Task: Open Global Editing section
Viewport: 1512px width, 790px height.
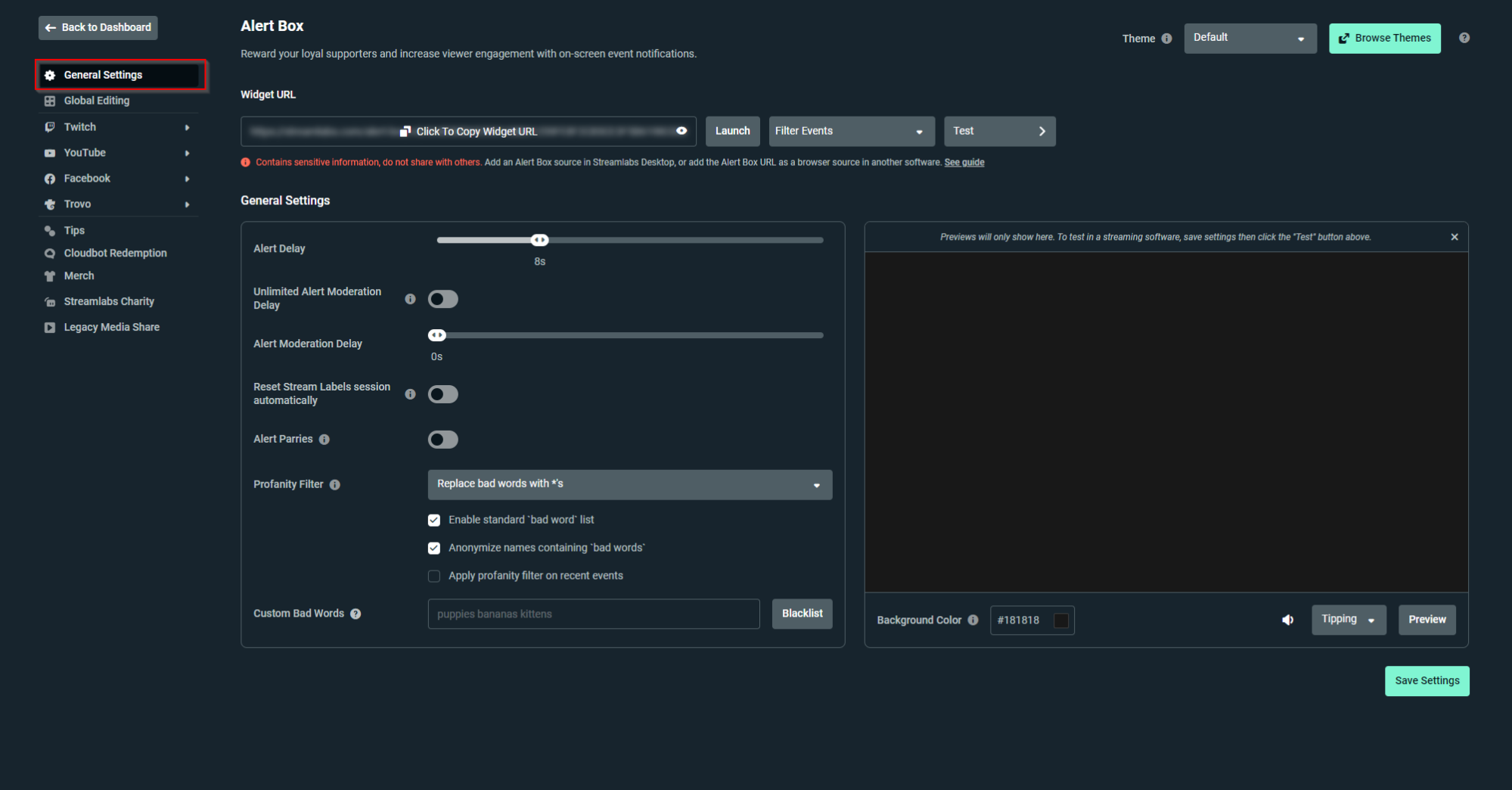Action: pos(119,101)
